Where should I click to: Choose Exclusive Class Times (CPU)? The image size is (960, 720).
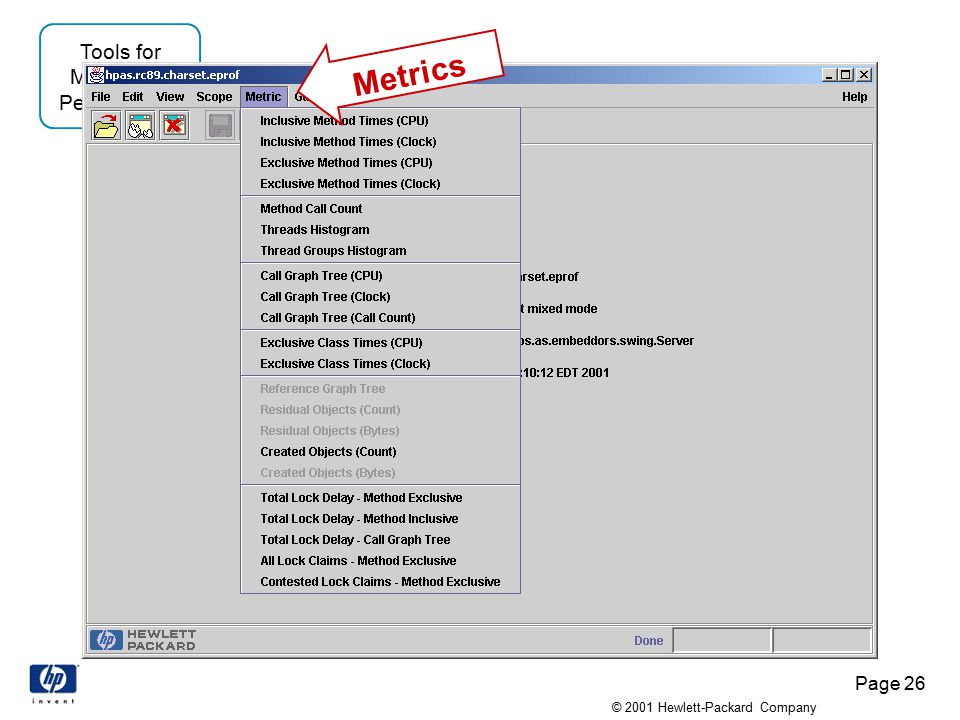click(380, 343)
